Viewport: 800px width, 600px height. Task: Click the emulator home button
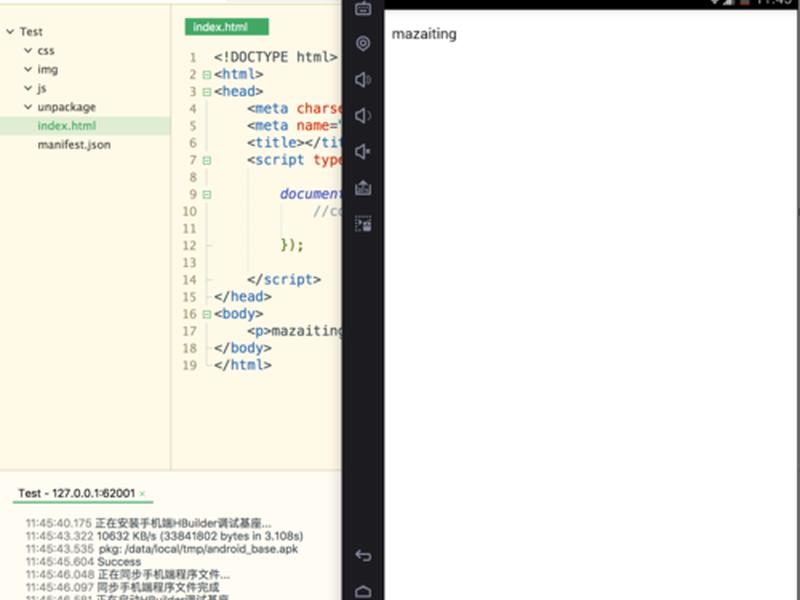pos(363,591)
